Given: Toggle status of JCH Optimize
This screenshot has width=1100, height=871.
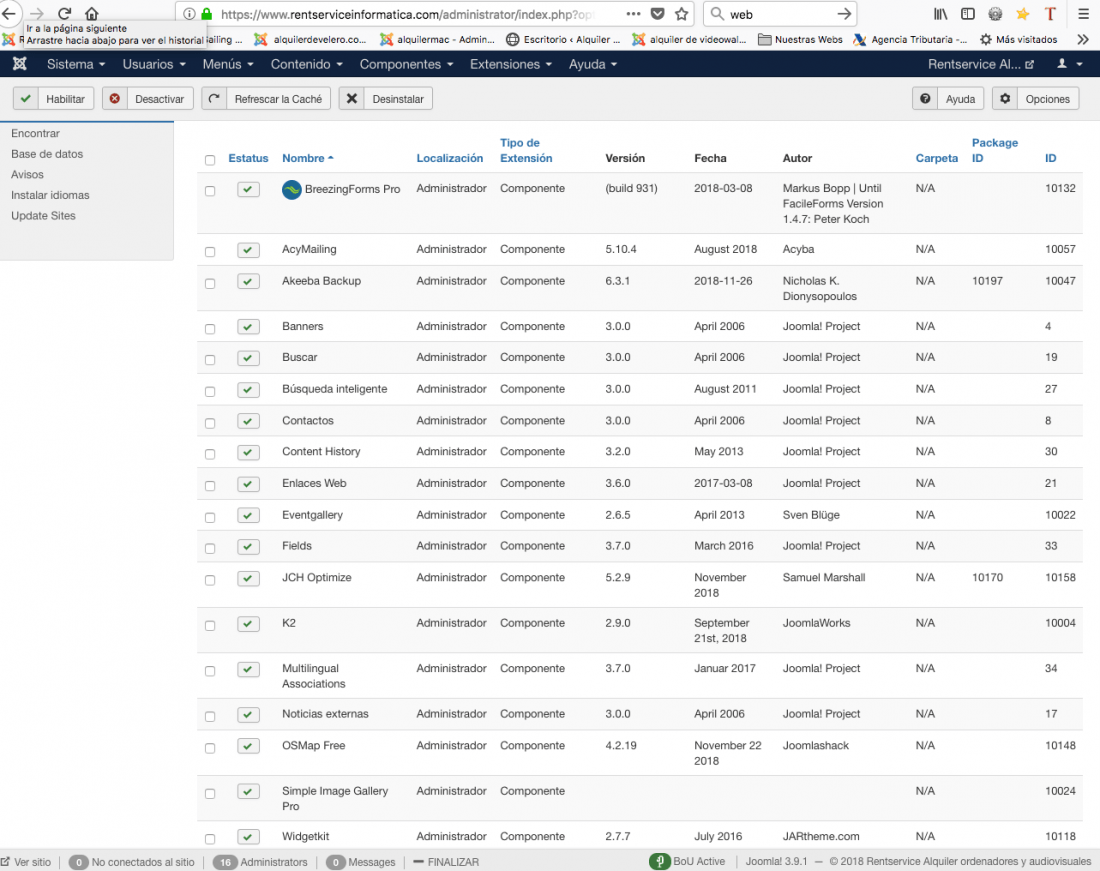Looking at the screenshot, I should coord(248,579).
